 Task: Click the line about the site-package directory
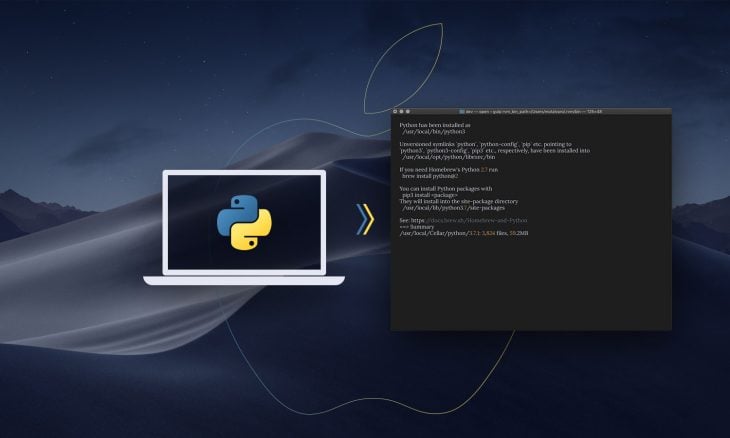point(459,202)
